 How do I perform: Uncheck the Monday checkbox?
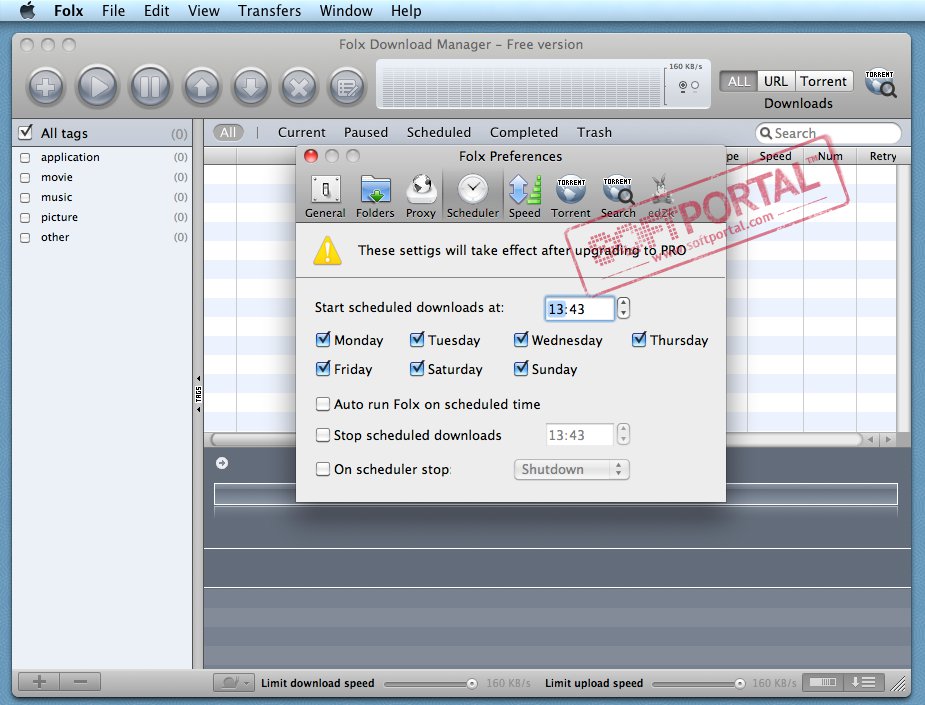tap(323, 339)
